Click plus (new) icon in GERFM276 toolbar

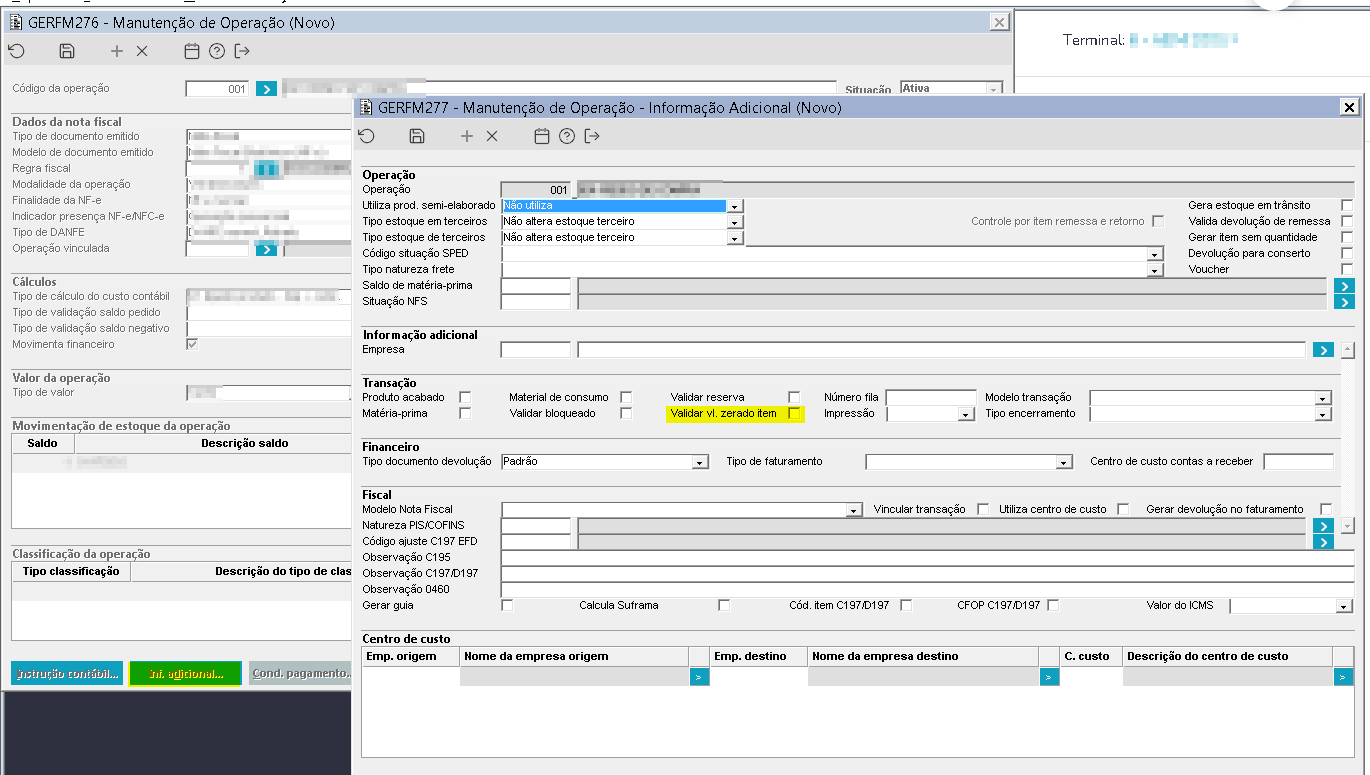(x=117, y=51)
